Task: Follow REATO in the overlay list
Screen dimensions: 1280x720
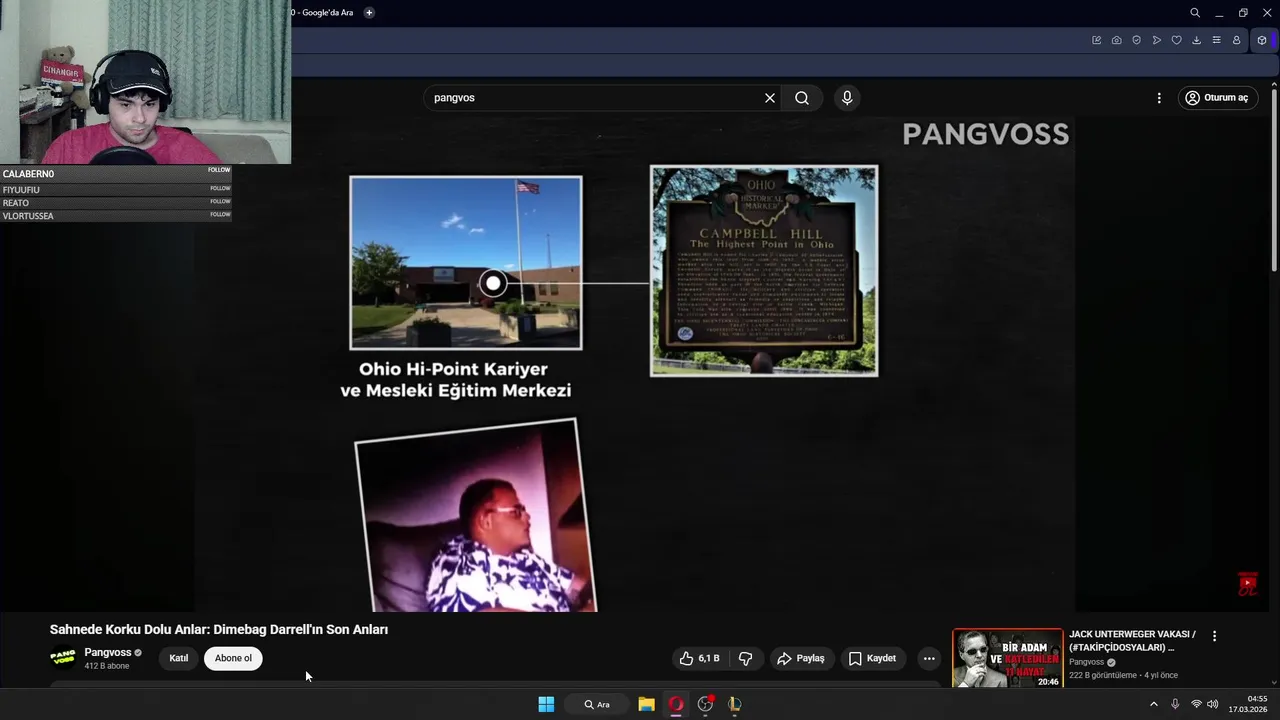Action: click(219, 201)
